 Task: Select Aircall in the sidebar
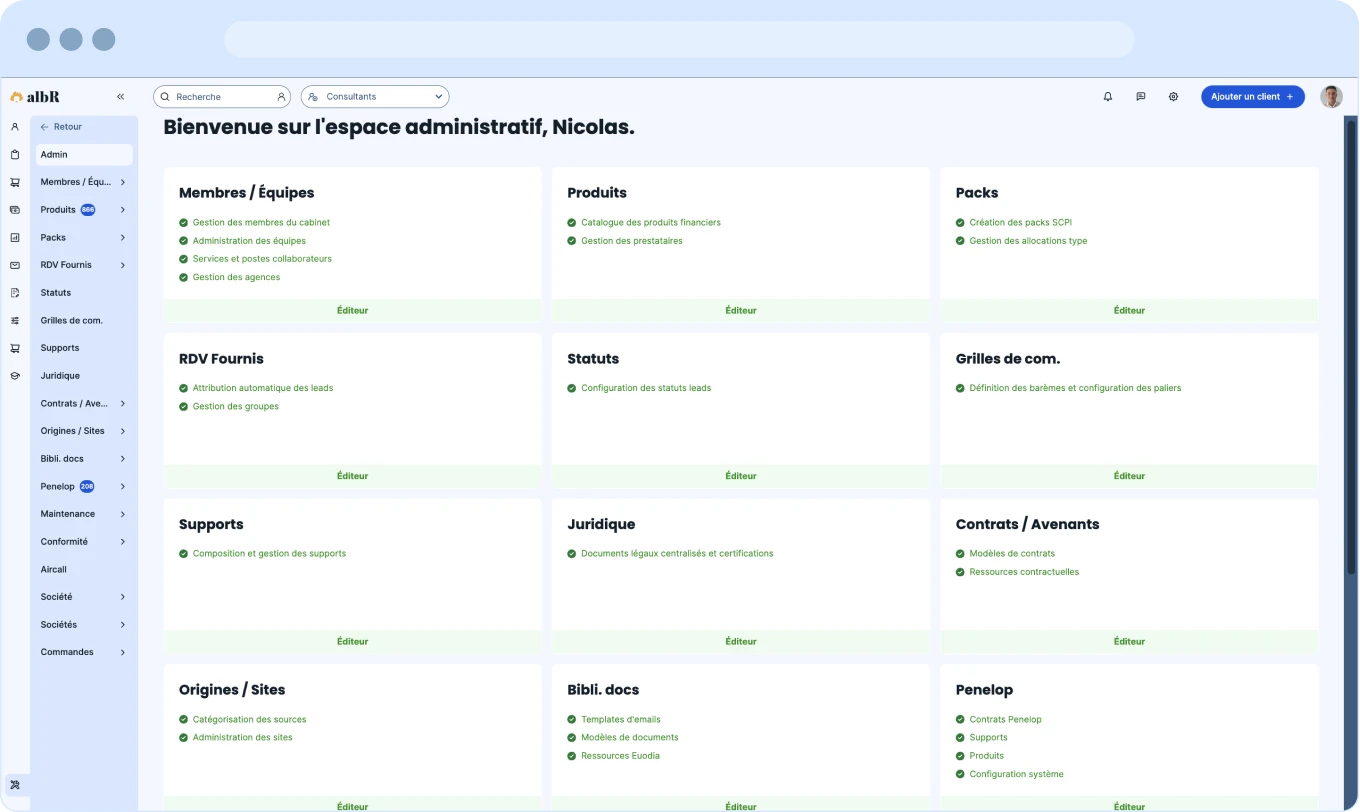[x=54, y=570]
